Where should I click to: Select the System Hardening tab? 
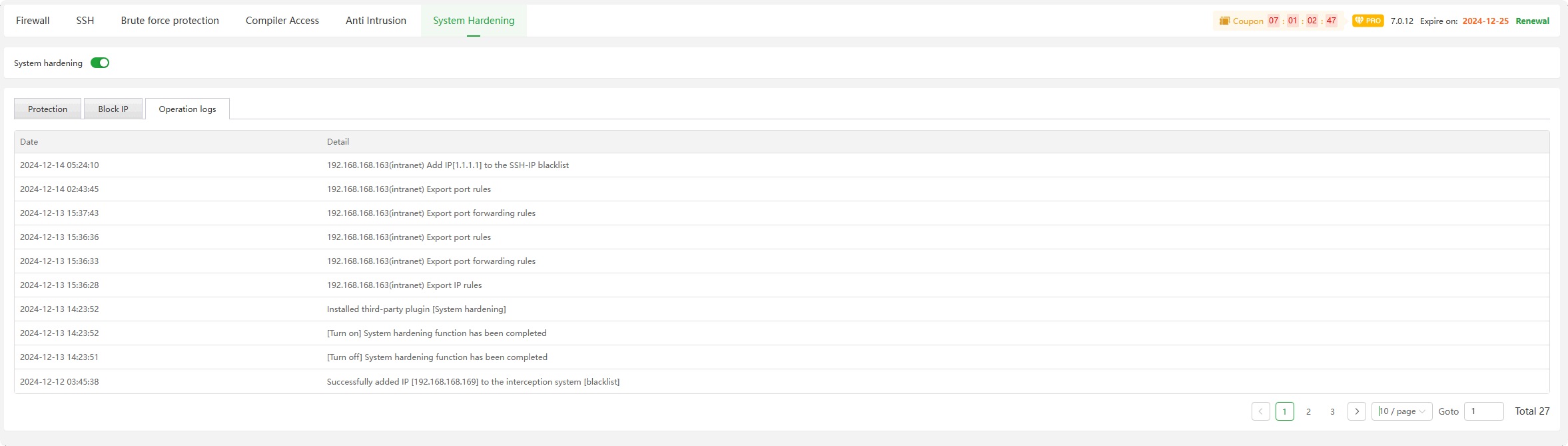tap(474, 21)
